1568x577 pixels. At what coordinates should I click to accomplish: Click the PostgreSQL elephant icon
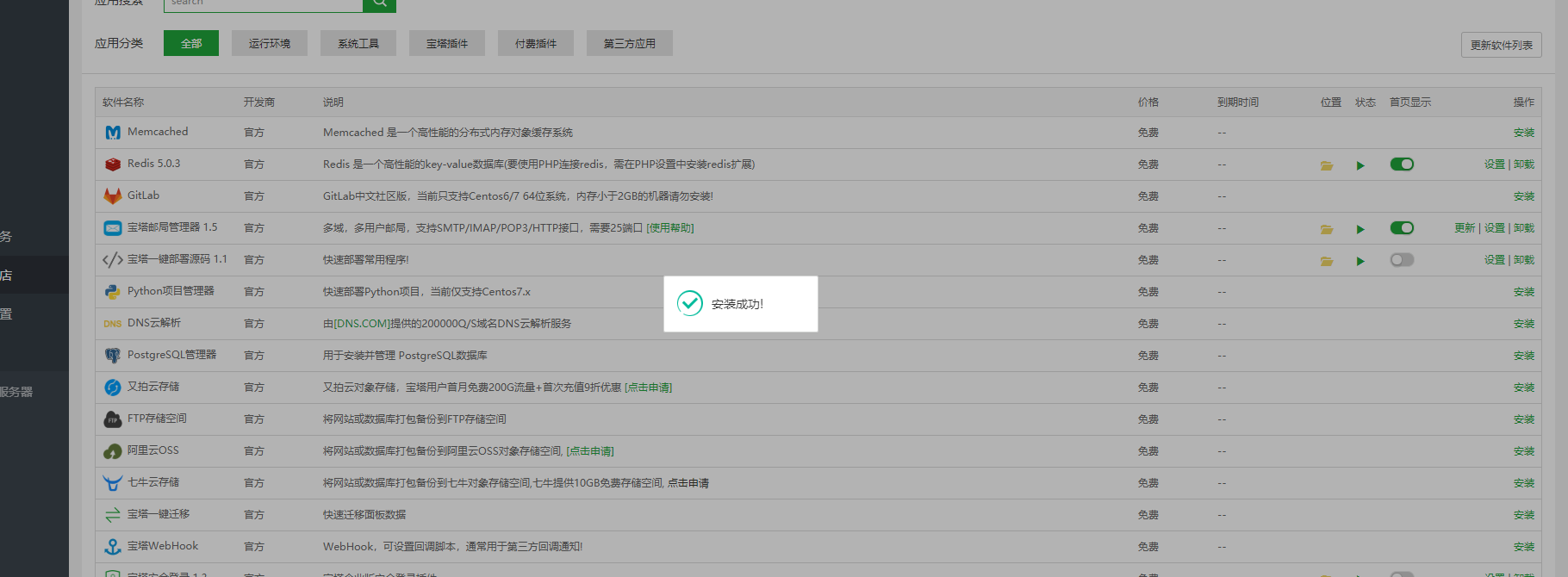[113, 356]
